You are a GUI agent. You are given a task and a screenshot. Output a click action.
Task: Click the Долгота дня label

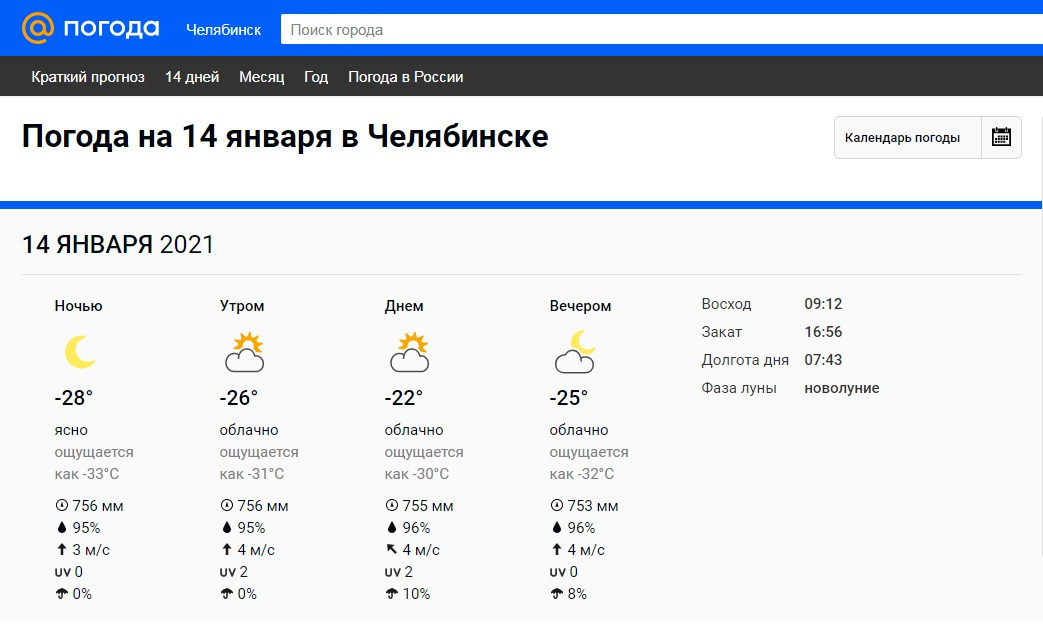pyautogui.click(x=745, y=359)
